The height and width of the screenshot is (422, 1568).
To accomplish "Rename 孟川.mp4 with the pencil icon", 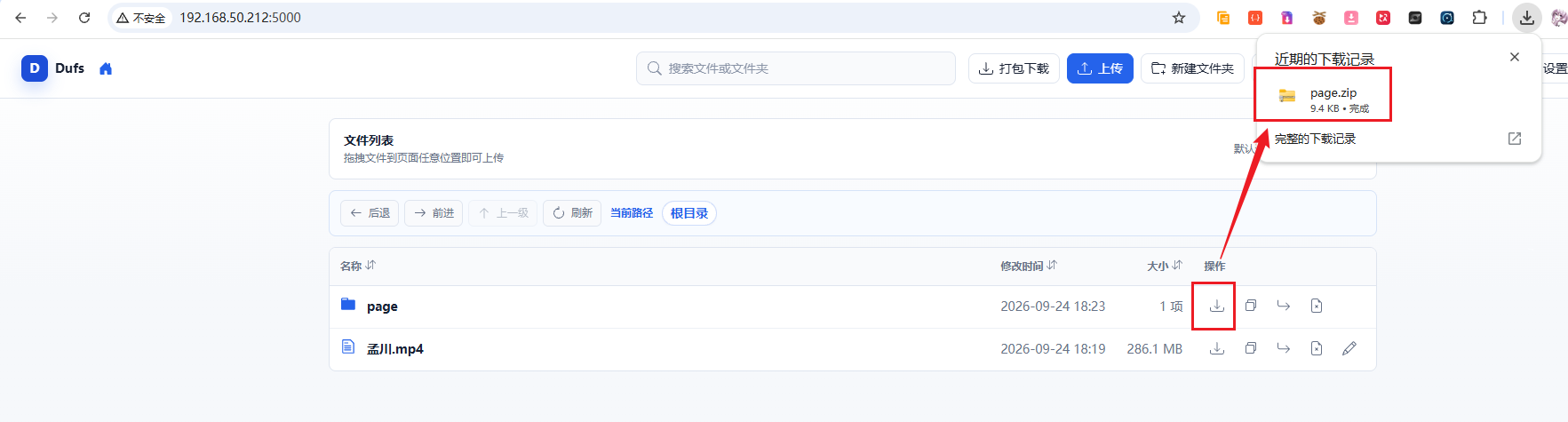I will point(1349,348).
